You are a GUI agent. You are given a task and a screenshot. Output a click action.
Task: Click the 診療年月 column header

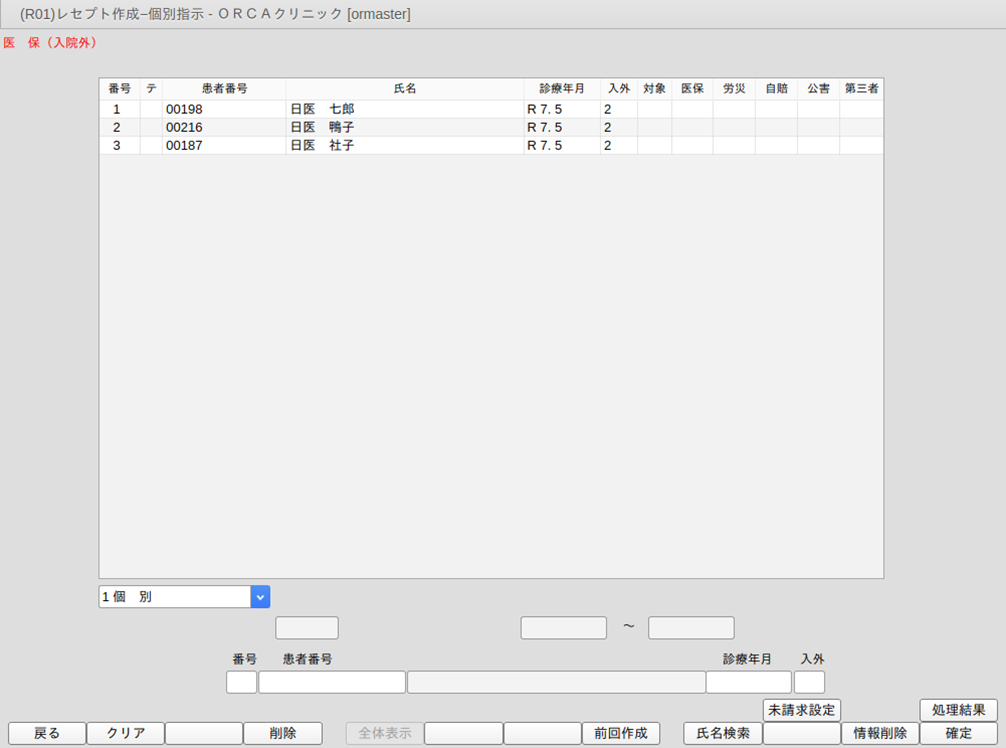[561, 89]
